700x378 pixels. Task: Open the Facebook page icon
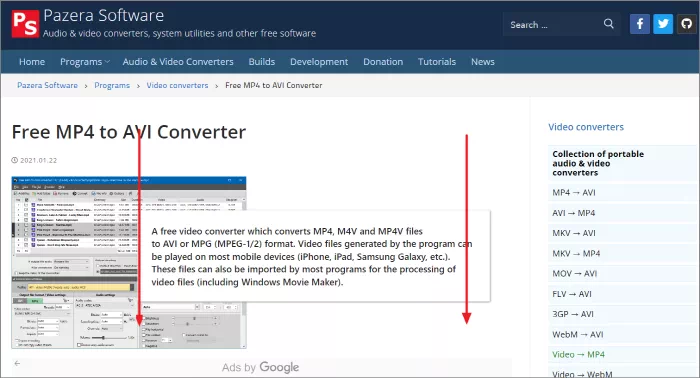click(640, 24)
